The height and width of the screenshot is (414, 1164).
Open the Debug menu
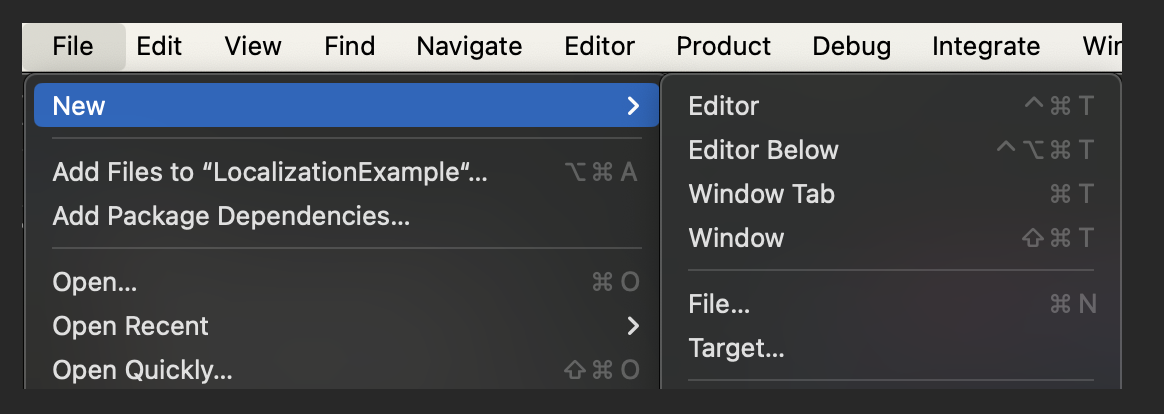pyautogui.click(x=851, y=47)
